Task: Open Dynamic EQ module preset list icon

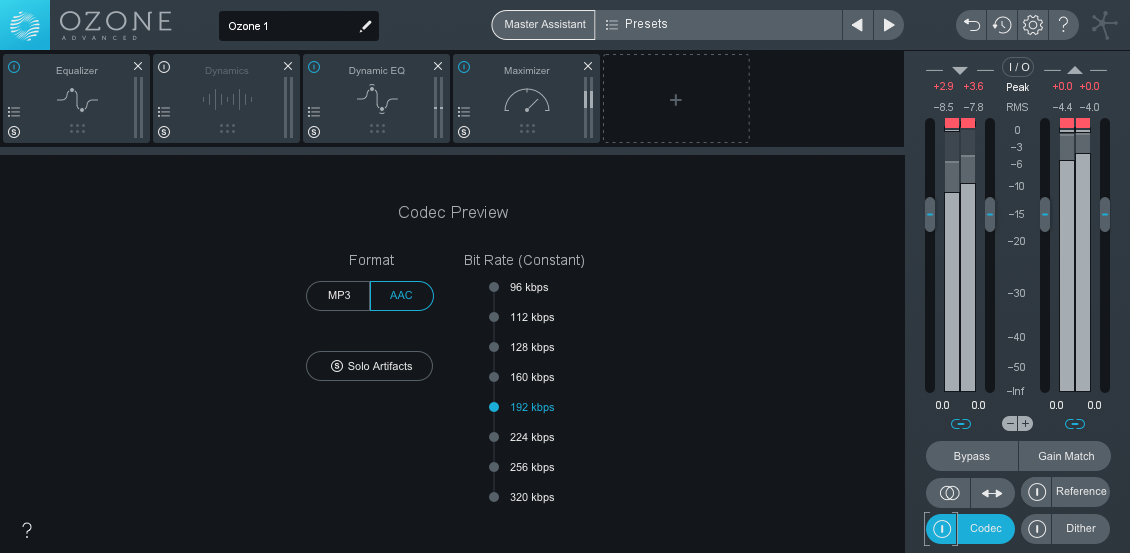Action: point(313,112)
